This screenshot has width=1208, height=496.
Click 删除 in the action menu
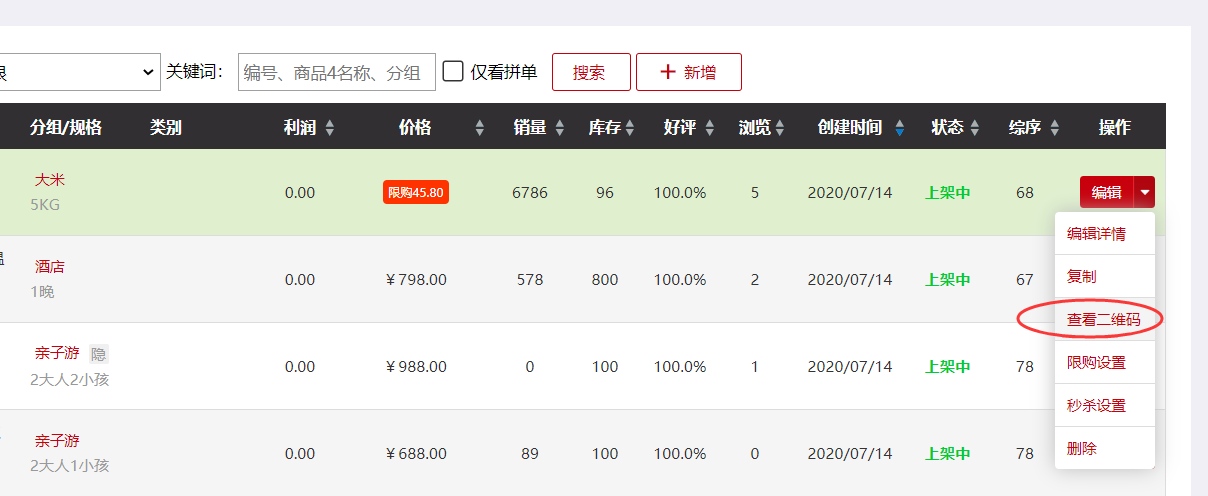1082,449
